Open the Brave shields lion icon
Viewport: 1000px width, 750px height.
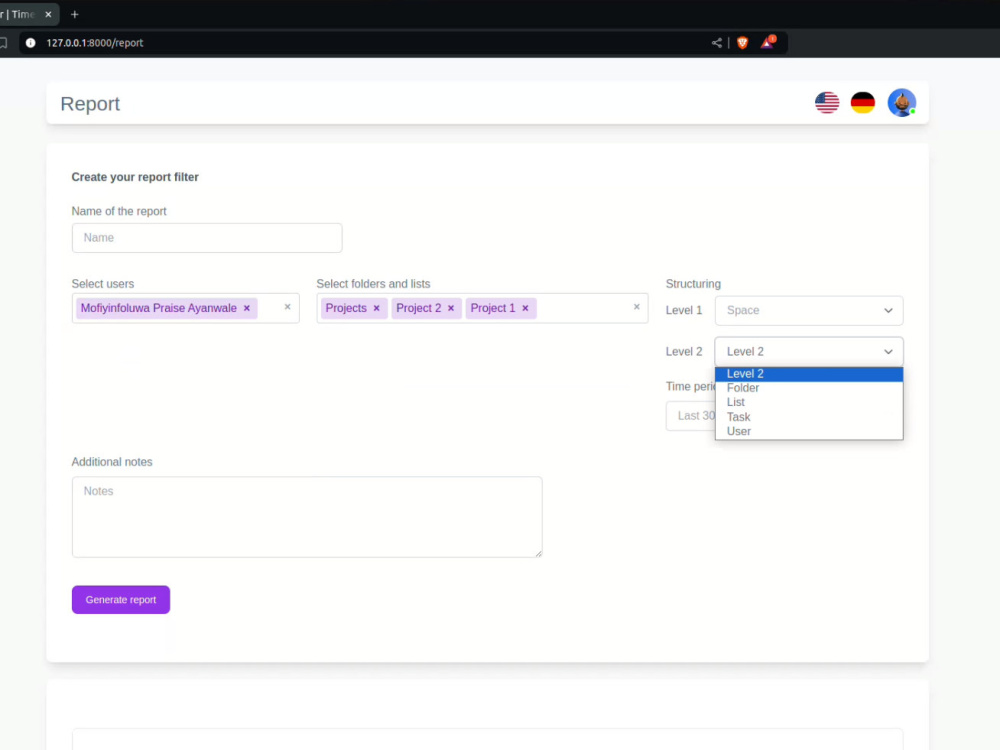(x=742, y=43)
